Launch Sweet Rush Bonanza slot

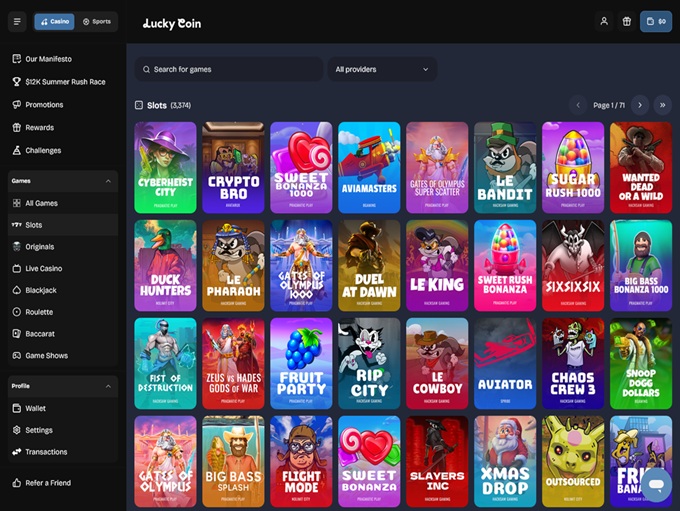pos(505,265)
